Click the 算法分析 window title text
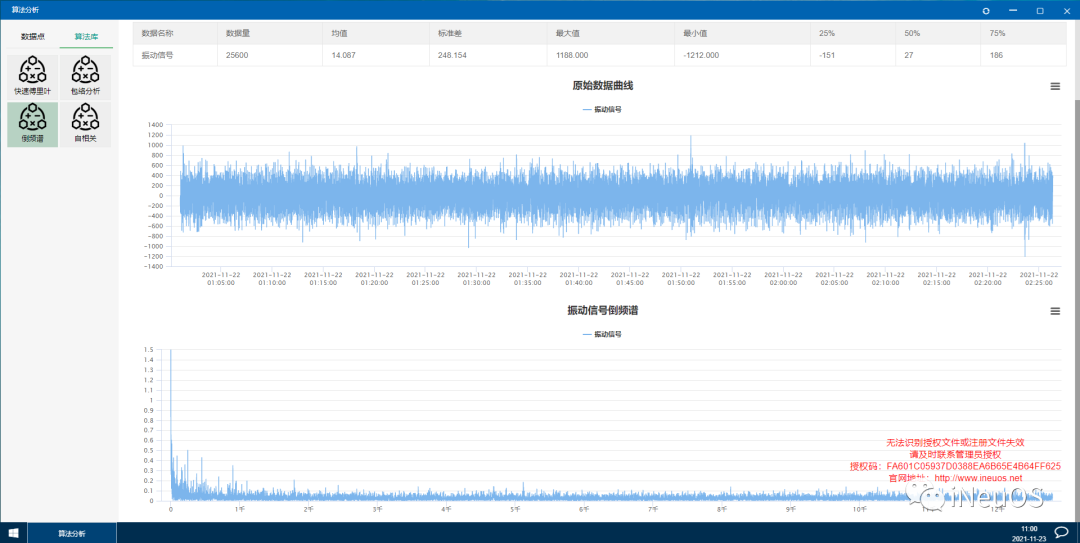The image size is (1080, 543). [x=25, y=10]
